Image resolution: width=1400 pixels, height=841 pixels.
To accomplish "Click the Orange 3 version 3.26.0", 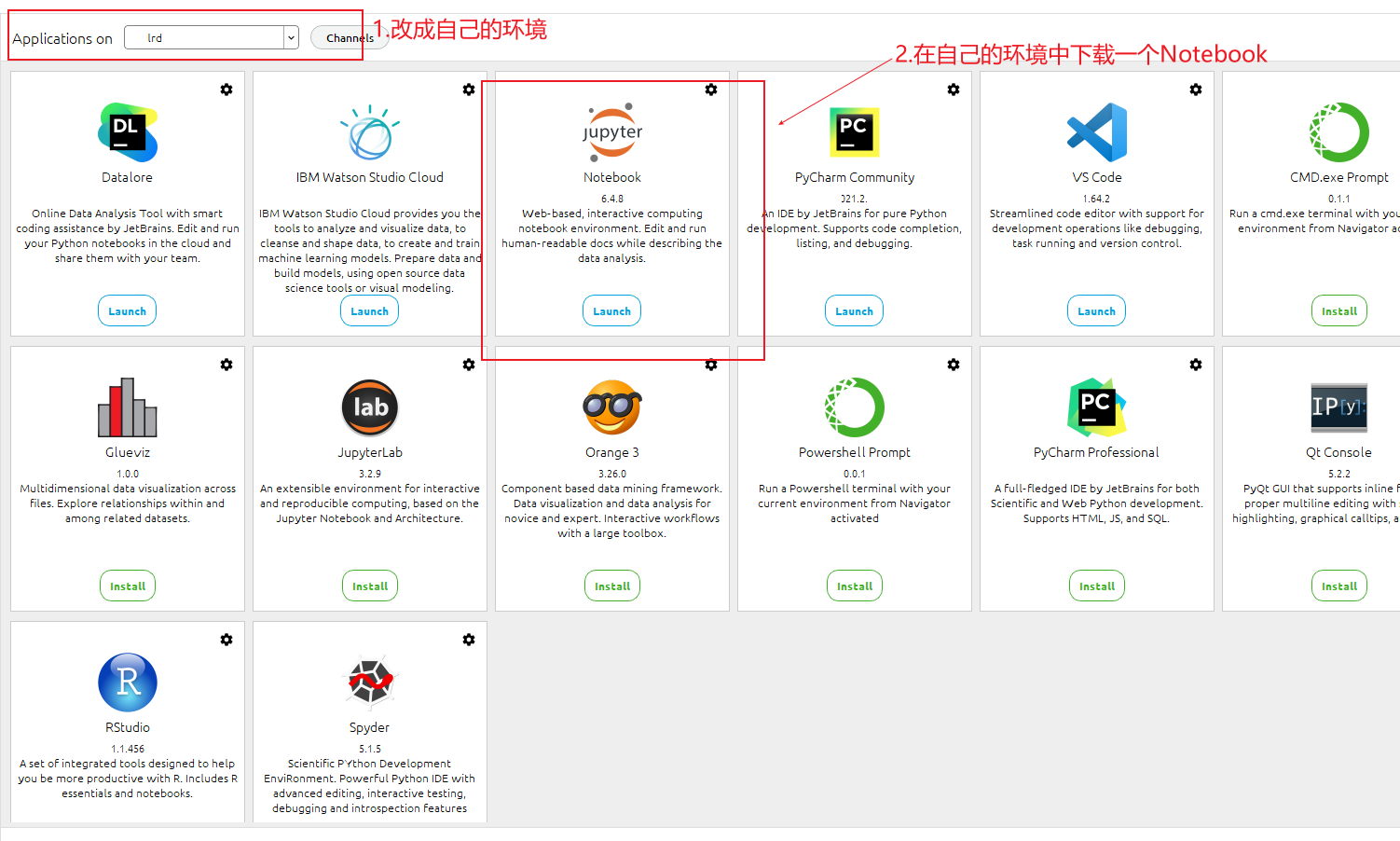I will [612, 474].
